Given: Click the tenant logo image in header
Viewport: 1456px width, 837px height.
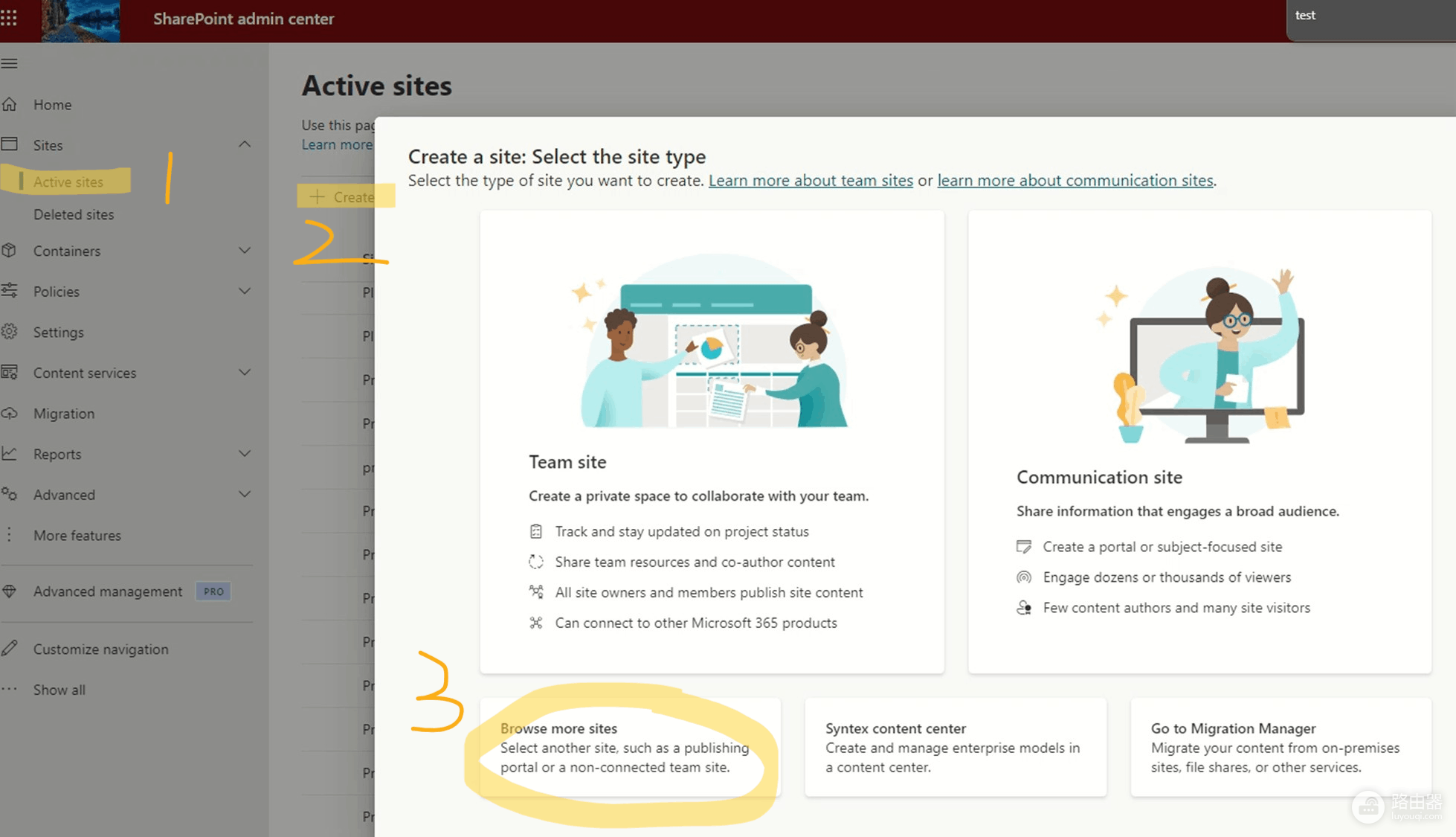Looking at the screenshot, I should coord(80,20).
